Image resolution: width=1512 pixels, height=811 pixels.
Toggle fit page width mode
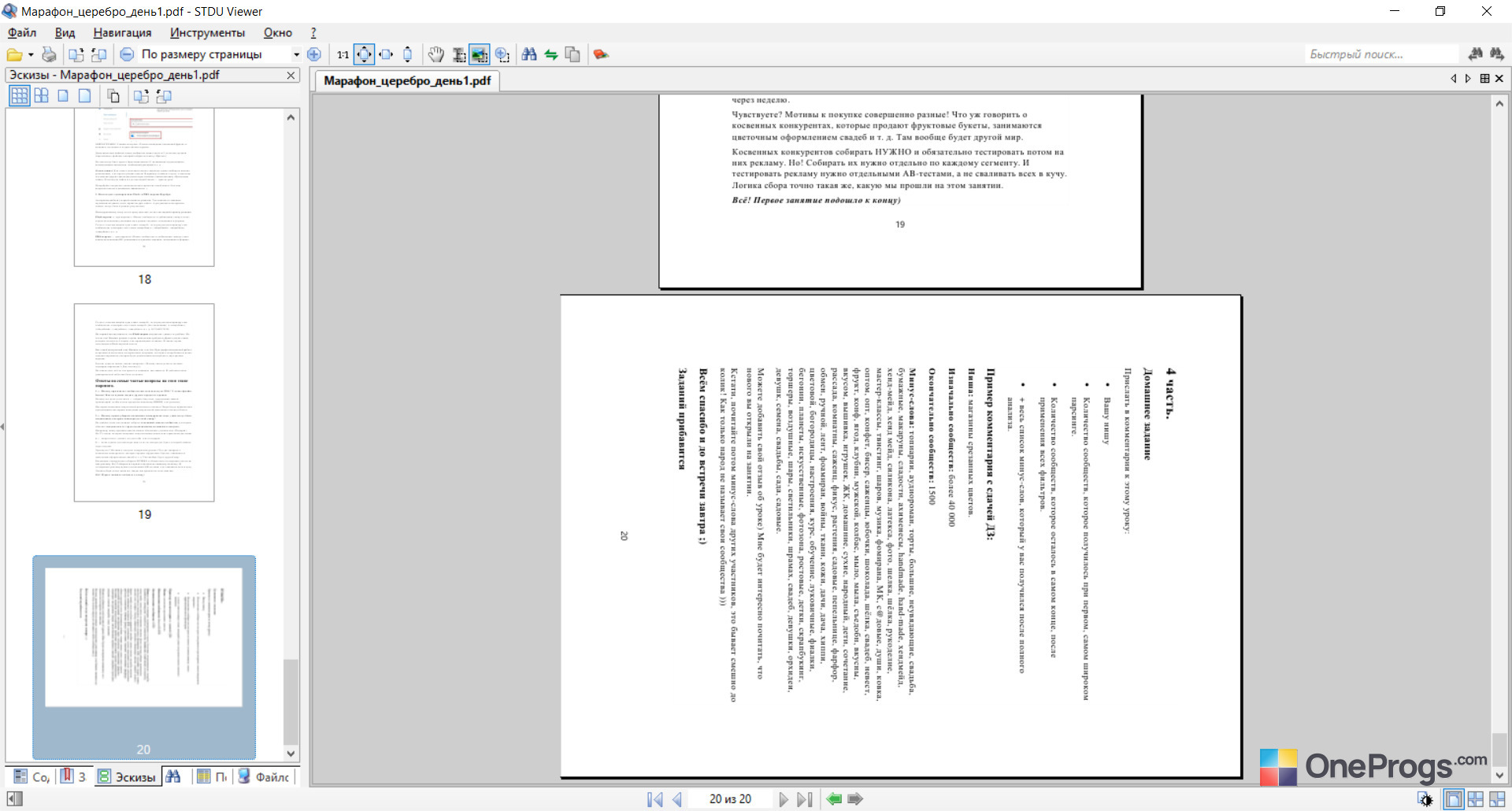pos(386,54)
